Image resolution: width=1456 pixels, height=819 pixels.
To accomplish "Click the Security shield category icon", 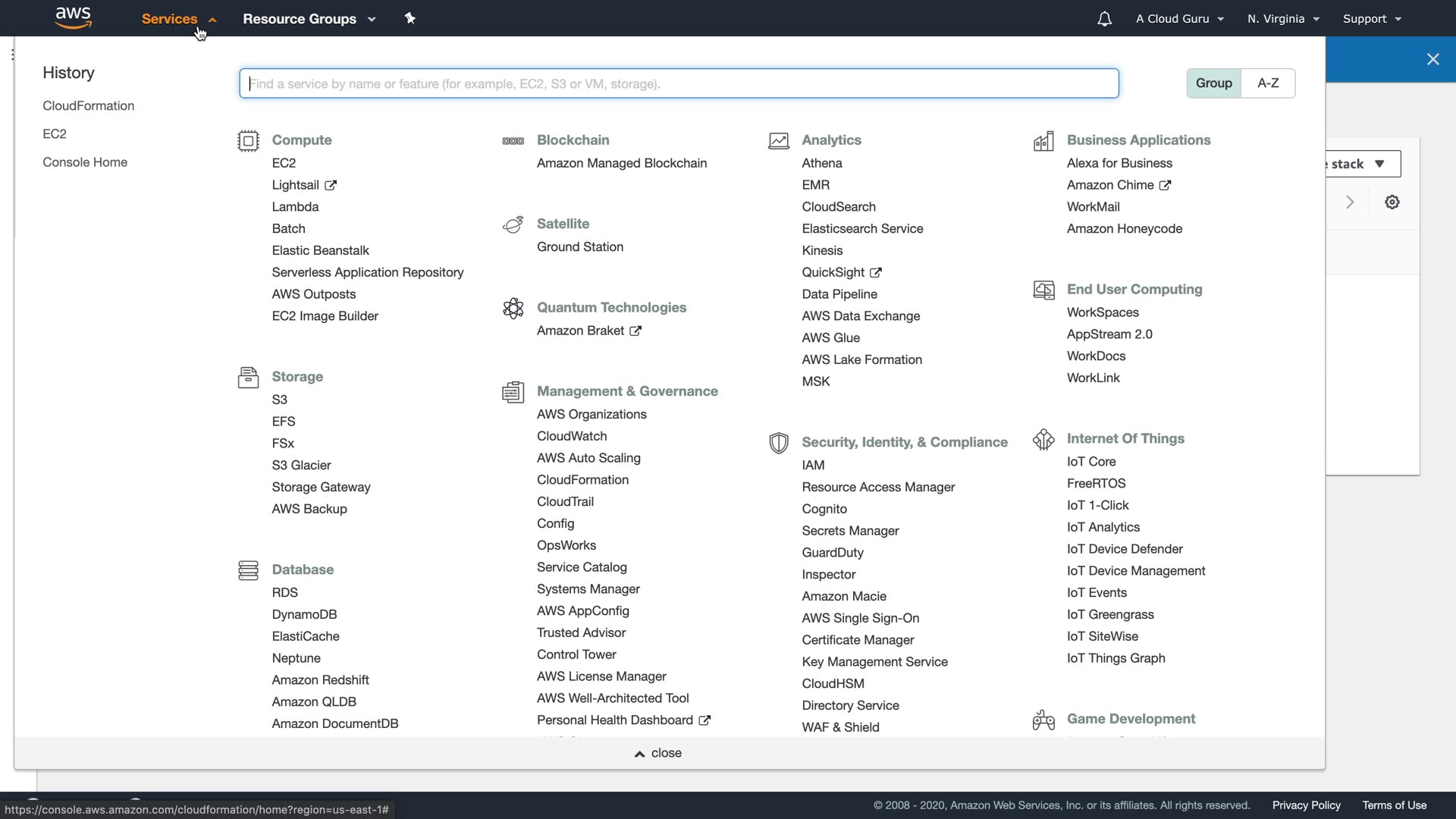I will [779, 443].
